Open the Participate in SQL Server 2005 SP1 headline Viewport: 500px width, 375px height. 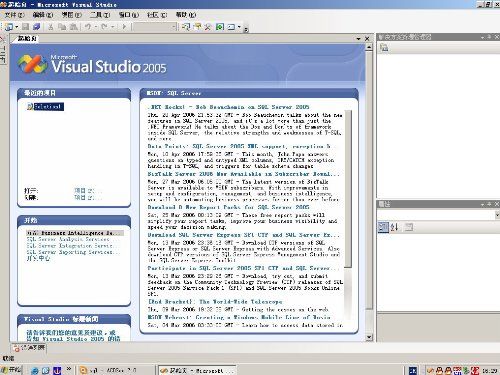(x=244, y=268)
